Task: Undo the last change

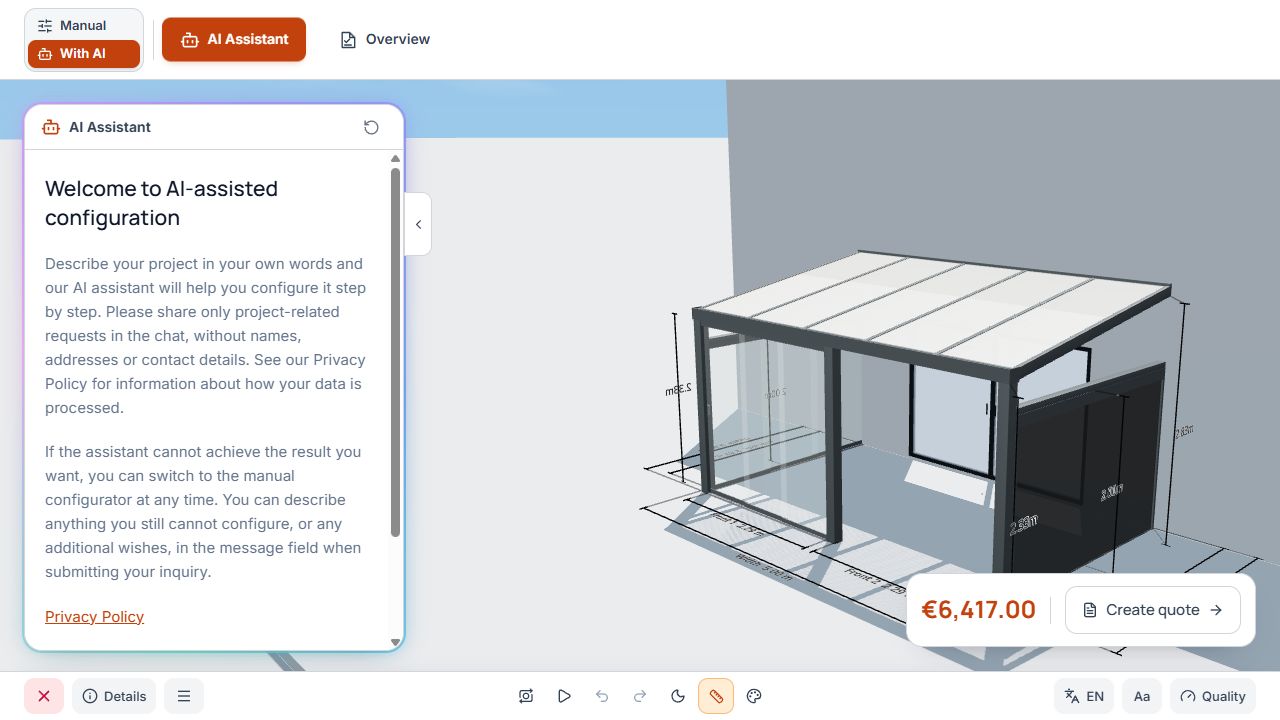Action: pyautogui.click(x=602, y=696)
